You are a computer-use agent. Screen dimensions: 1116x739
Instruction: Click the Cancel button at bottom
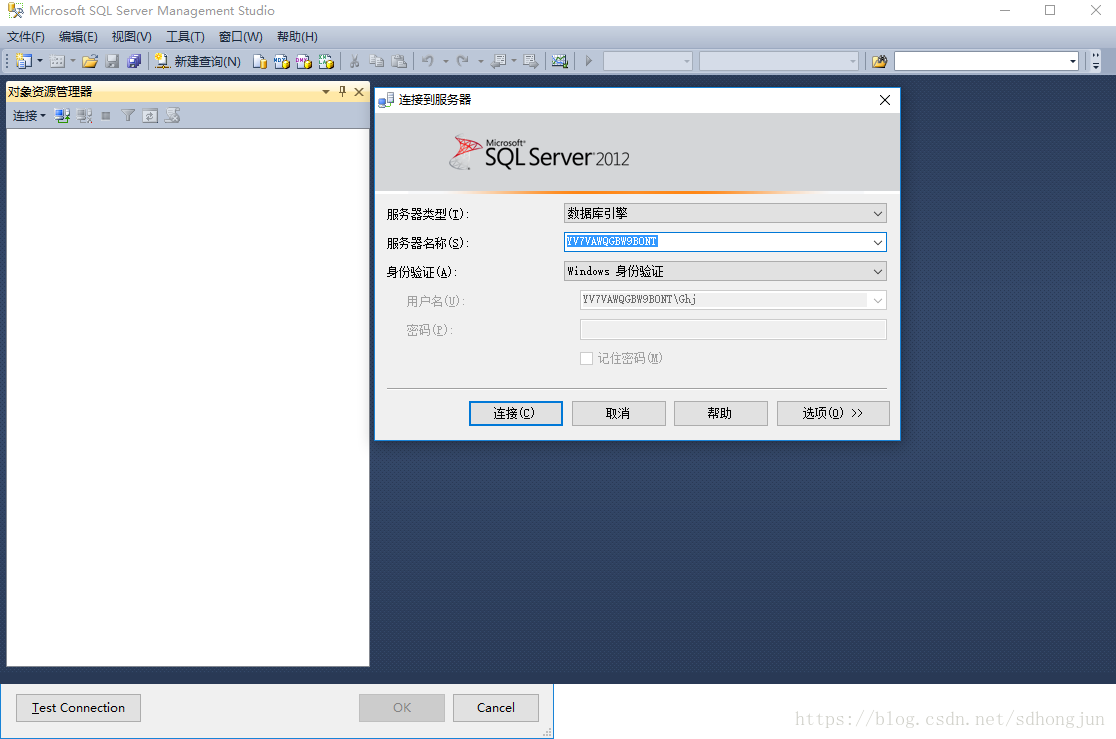point(496,708)
